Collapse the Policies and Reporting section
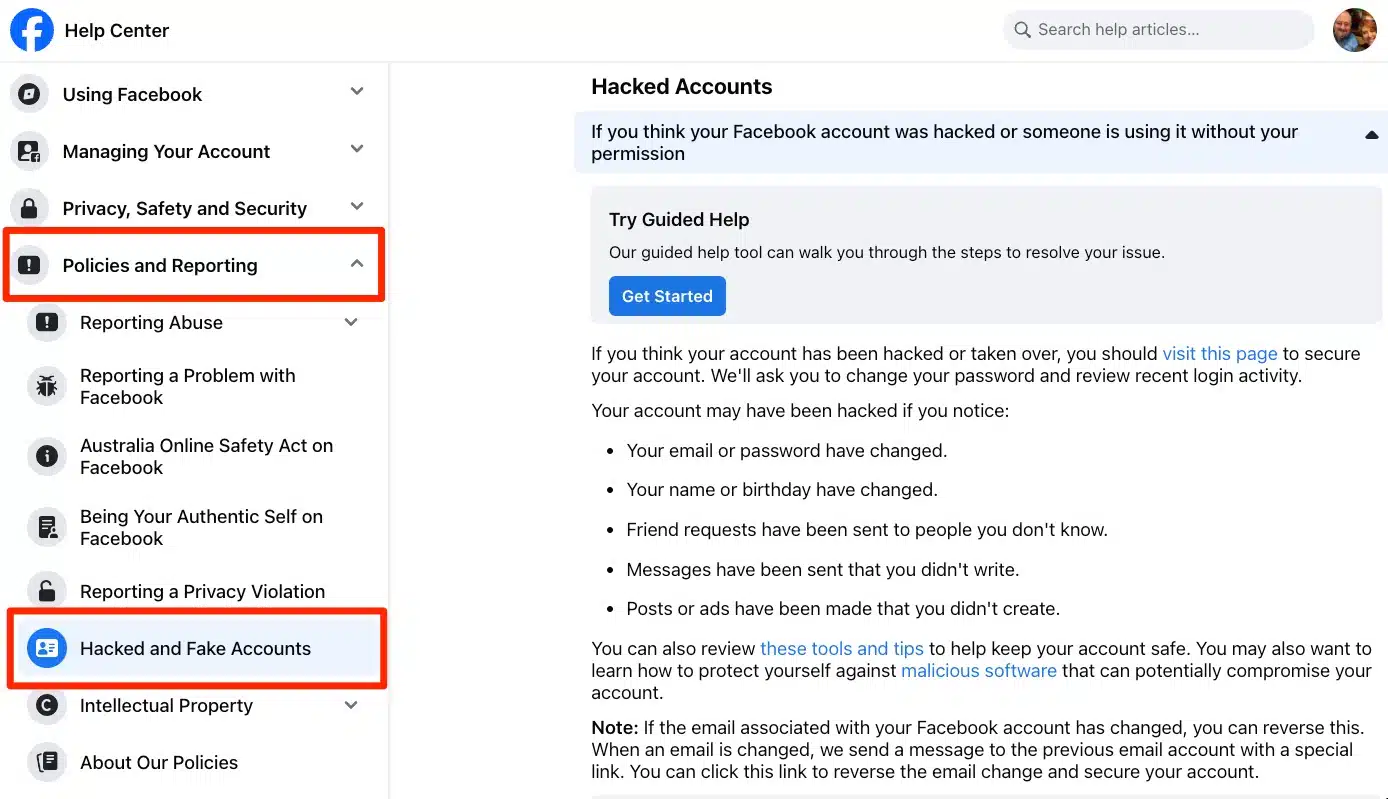Screen dimensions: 1388x799 357,263
